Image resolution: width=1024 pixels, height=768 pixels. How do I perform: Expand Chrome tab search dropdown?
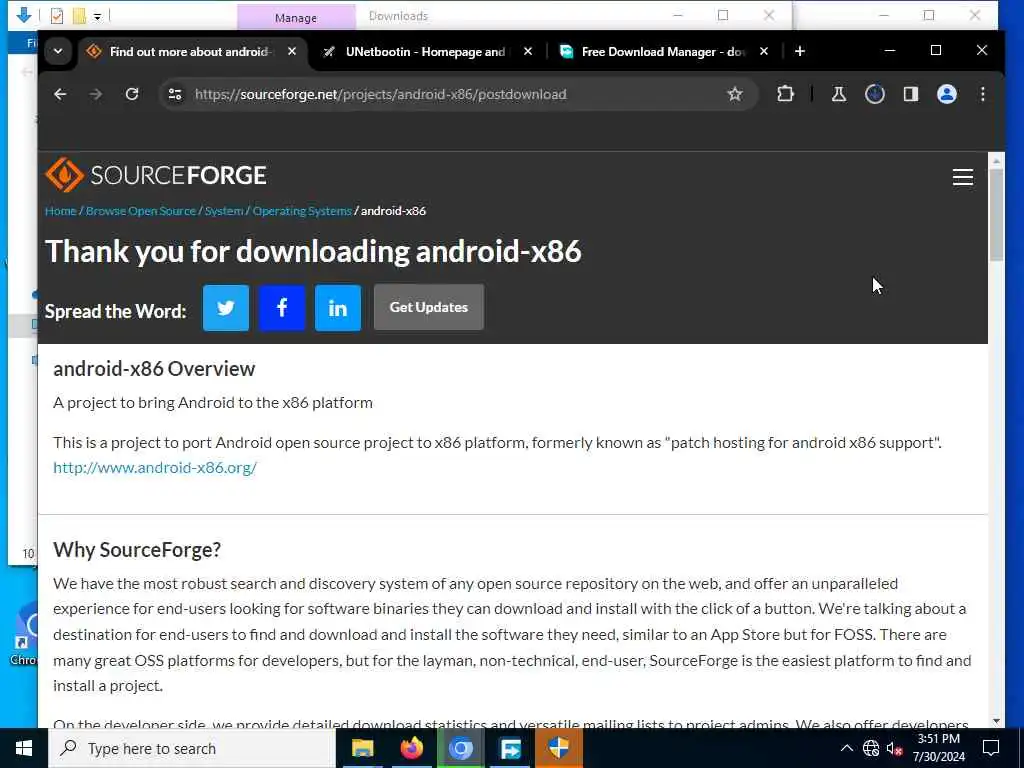coord(58,51)
